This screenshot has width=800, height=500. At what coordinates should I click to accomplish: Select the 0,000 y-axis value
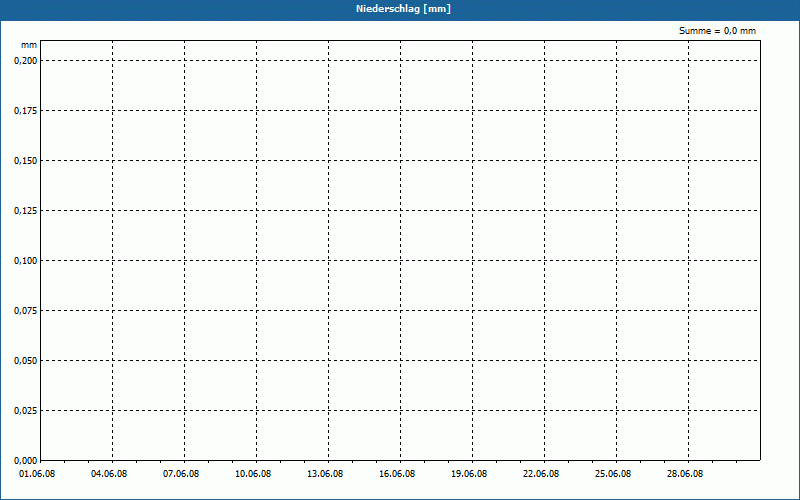click(x=26, y=461)
